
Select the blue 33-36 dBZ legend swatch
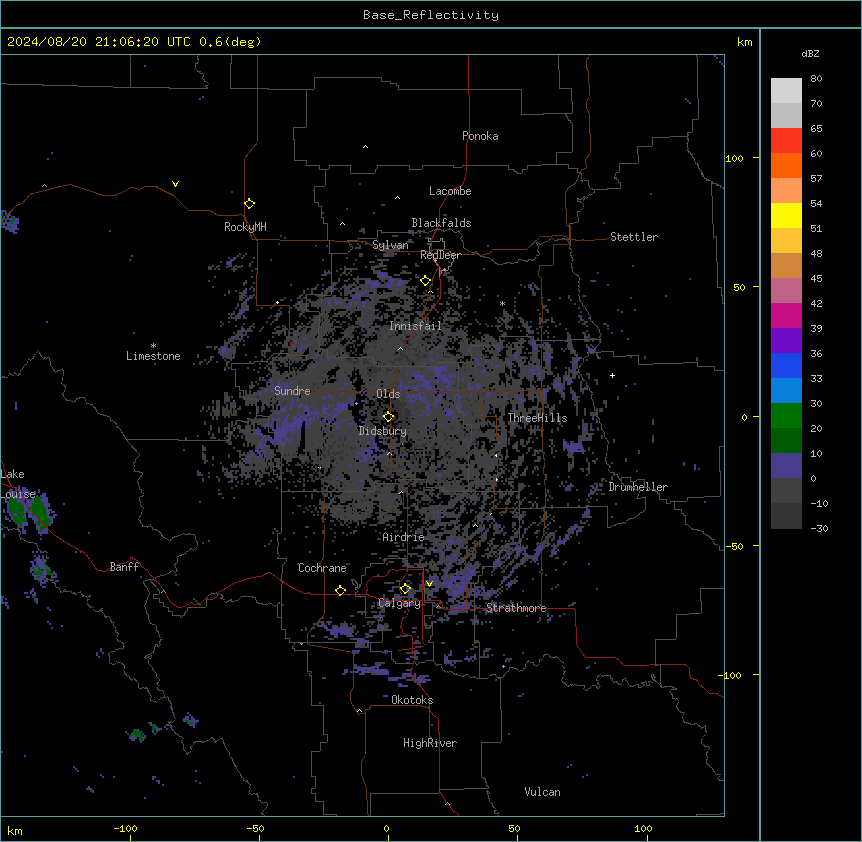click(x=786, y=365)
